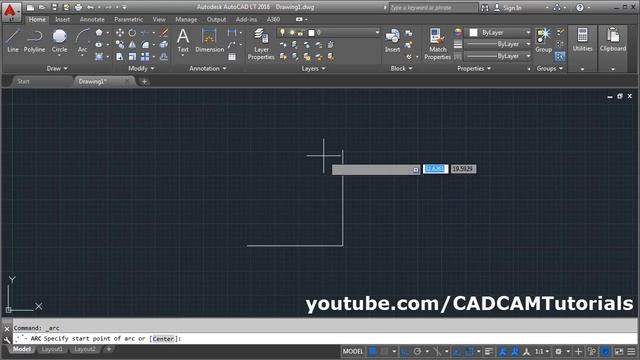Click the Save icon in quick access toolbar
Viewport: 640px width, 360px height.
54,7
